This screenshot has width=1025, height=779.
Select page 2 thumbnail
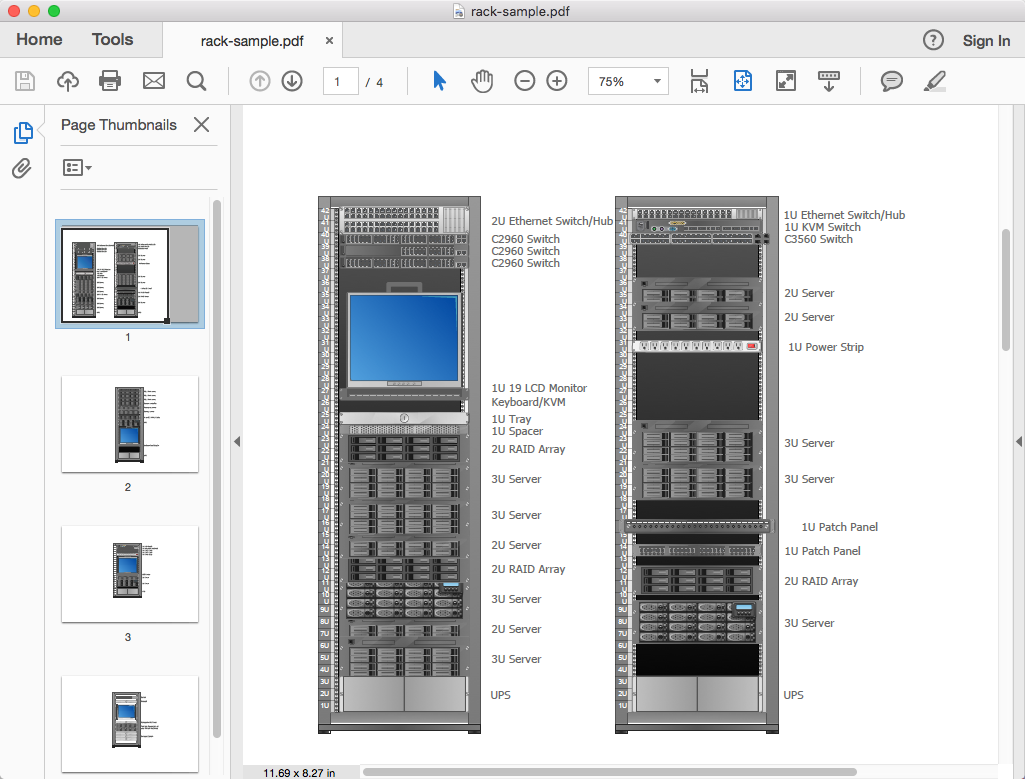tap(129, 424)
